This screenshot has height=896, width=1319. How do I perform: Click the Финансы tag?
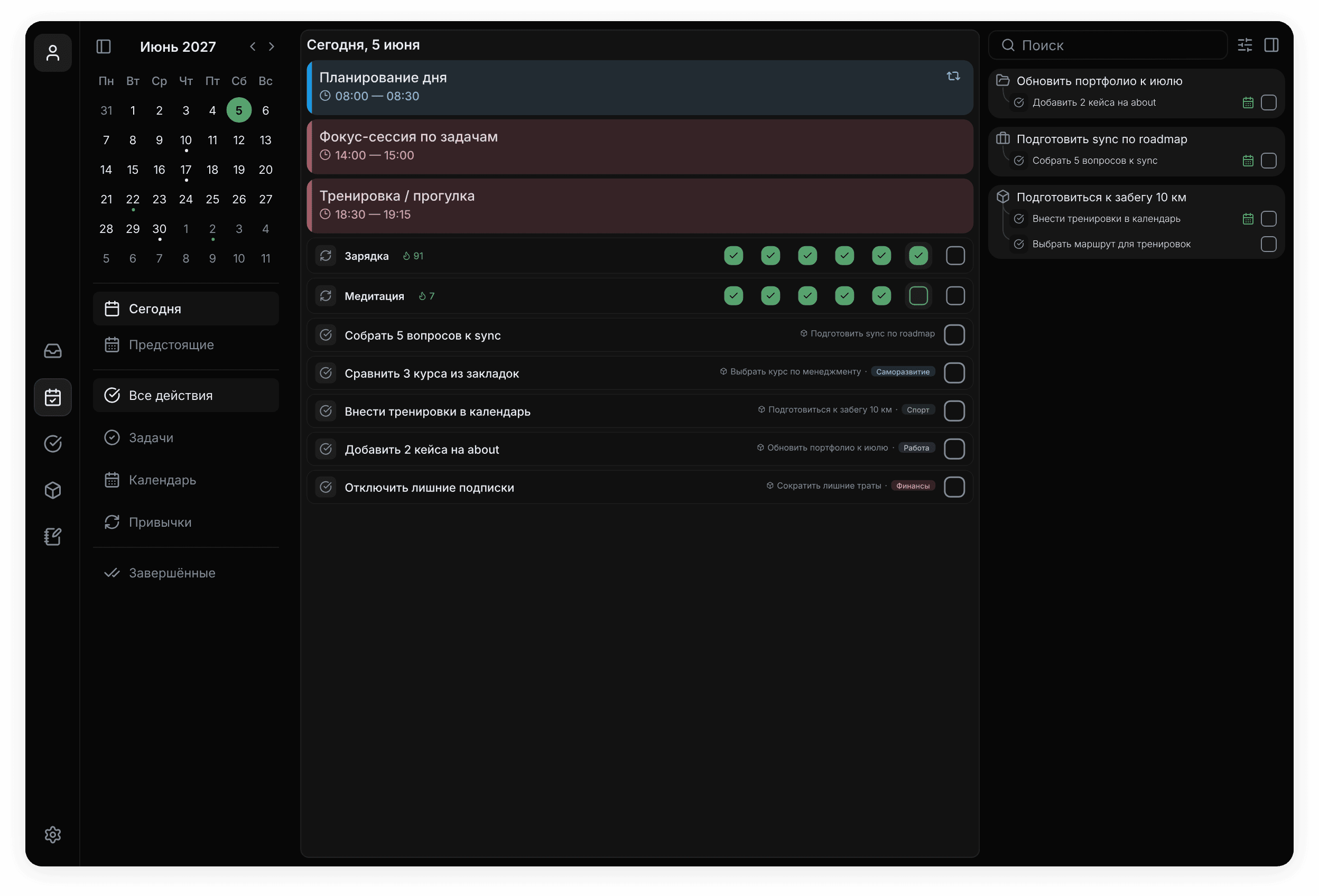click(913, 486)
